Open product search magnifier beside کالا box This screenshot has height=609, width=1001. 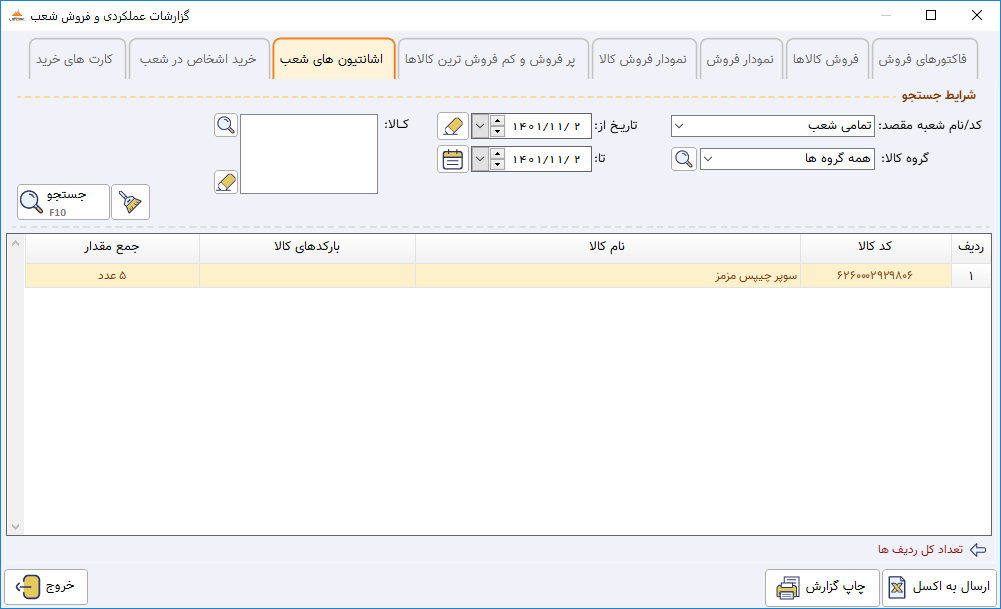pos(226,124)
